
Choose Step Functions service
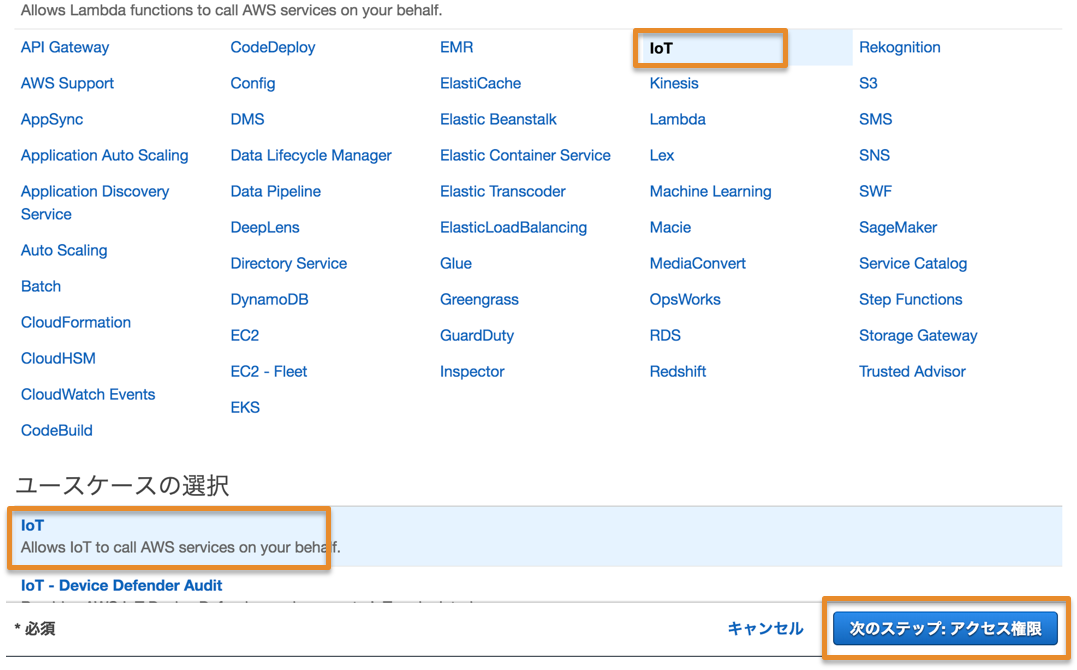[910, 300]
